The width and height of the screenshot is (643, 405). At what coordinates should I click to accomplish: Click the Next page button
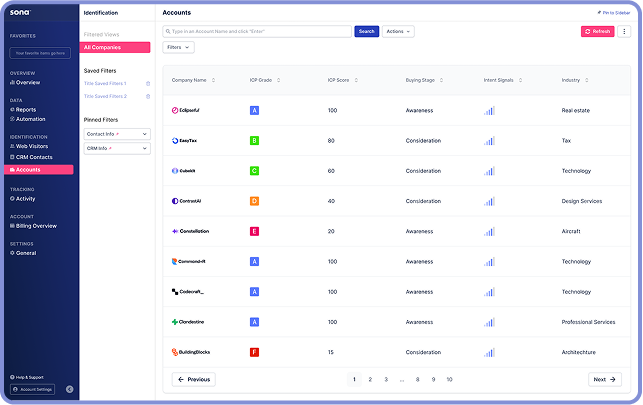605,380
